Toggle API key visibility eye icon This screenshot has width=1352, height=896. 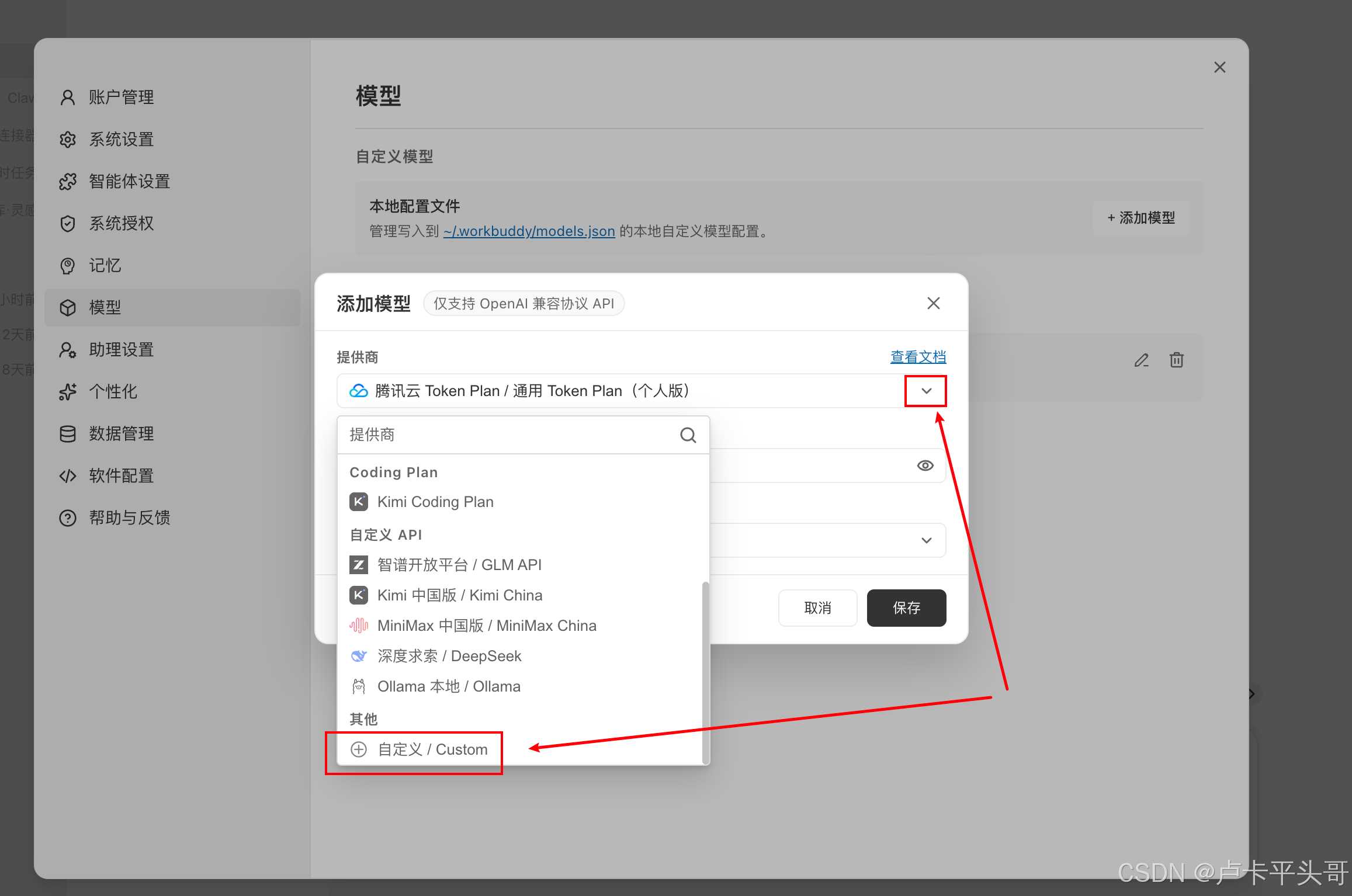pyautogui.click(x=925, y=466)
